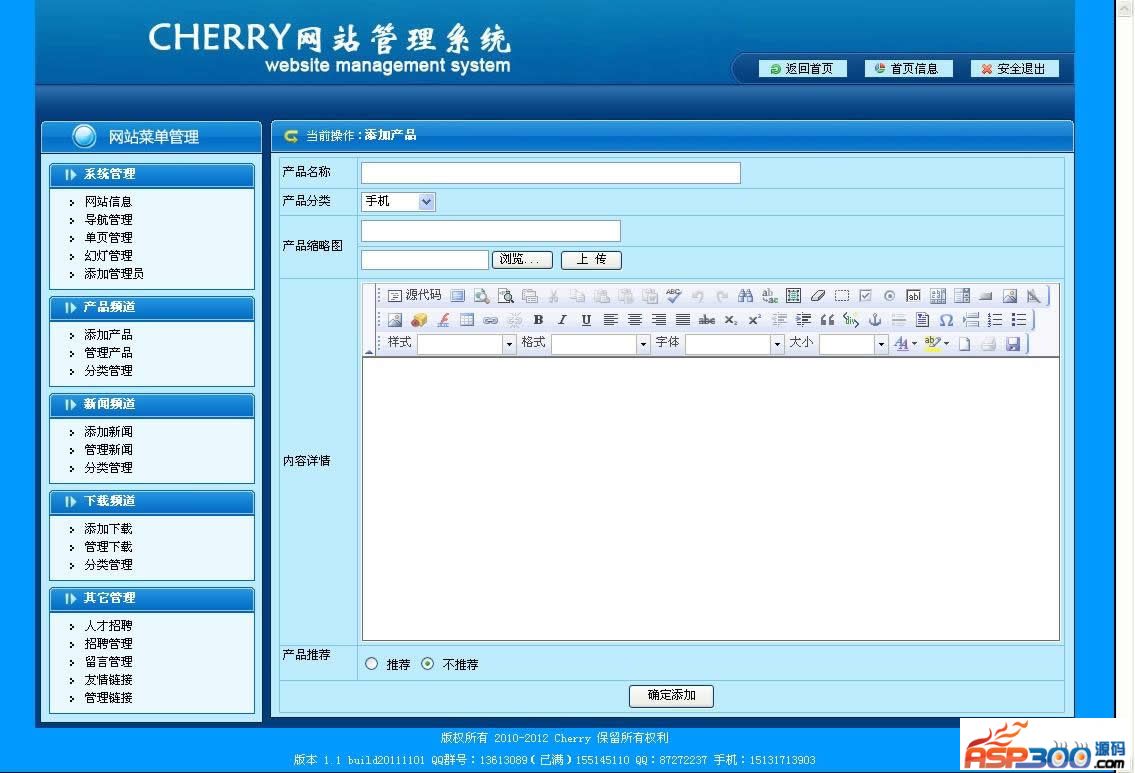Open 网站信息 in sidebar

click(x=108, y=202)
